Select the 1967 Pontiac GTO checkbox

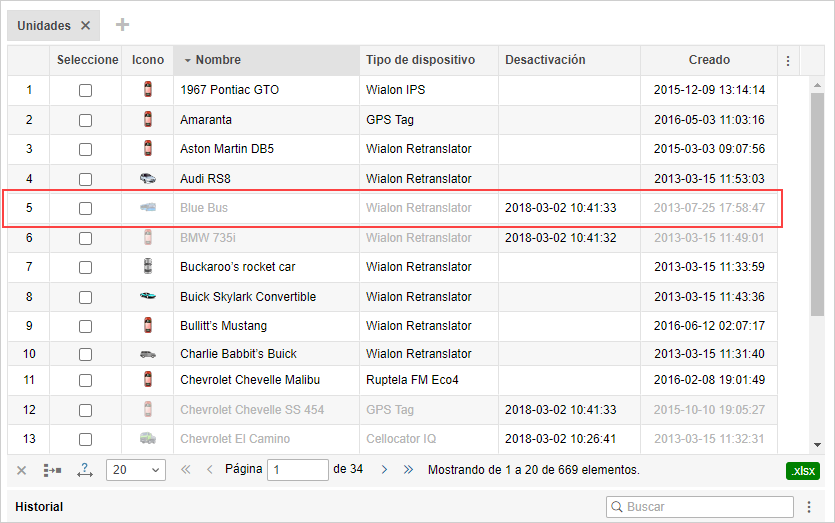pos(85,90)
